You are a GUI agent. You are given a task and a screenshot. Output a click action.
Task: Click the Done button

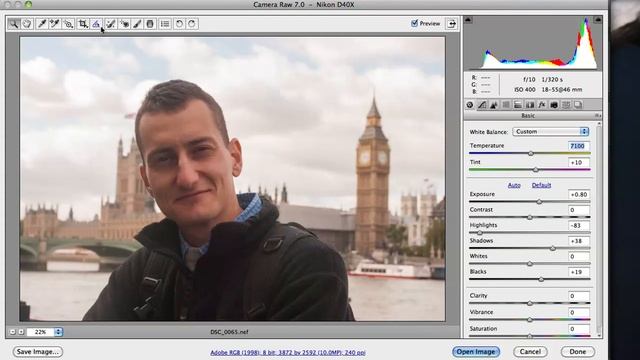point(578,351)
